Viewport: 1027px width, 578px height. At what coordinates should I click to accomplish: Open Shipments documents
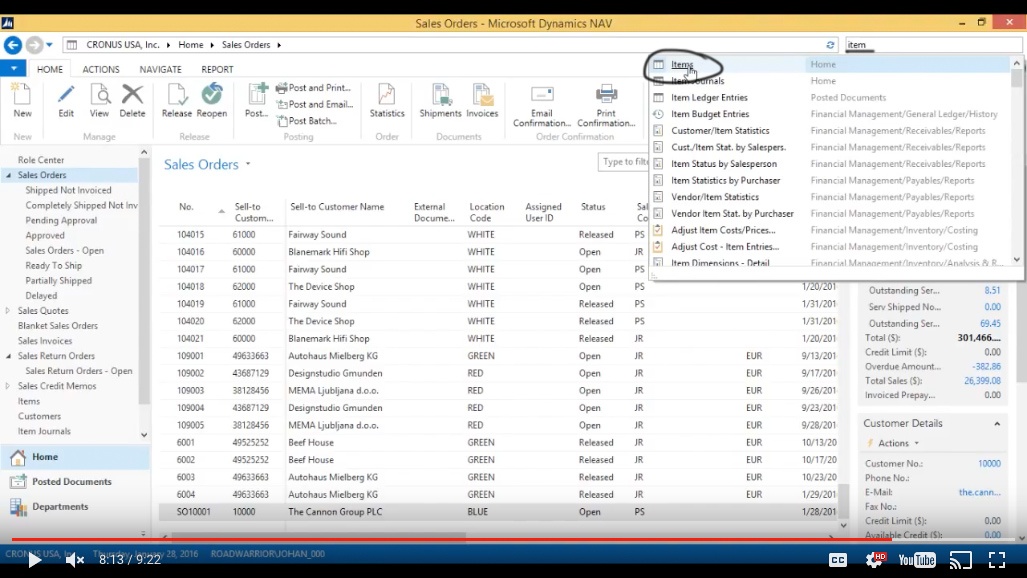point(440,100)
